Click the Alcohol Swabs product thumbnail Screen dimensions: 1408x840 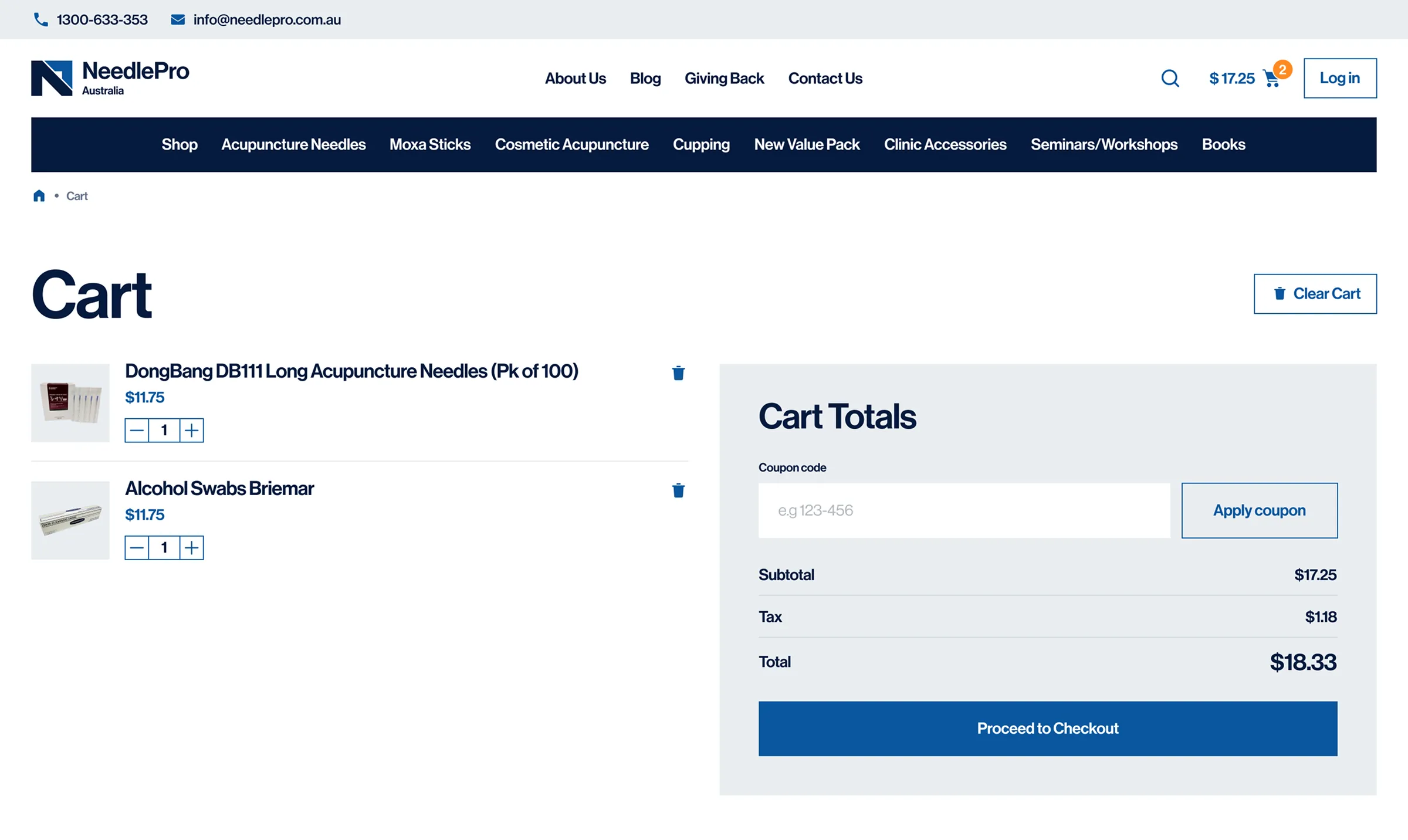tap(70, 520)
